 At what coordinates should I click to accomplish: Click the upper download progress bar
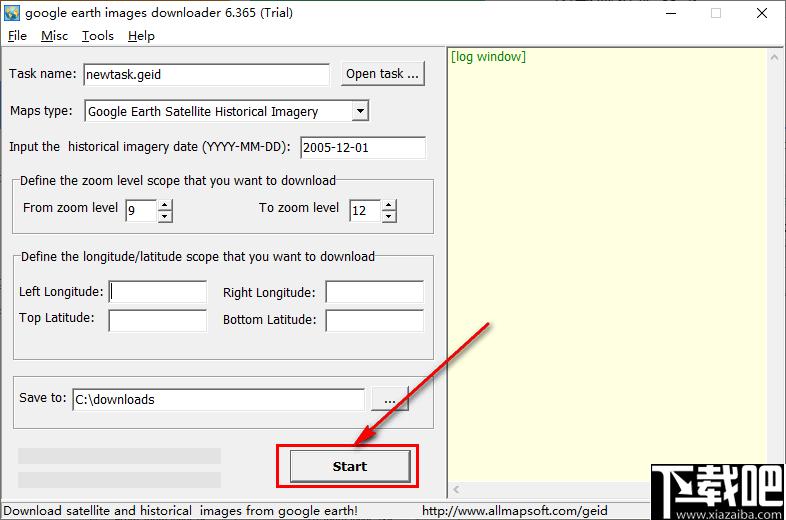(x=119, y=456)
